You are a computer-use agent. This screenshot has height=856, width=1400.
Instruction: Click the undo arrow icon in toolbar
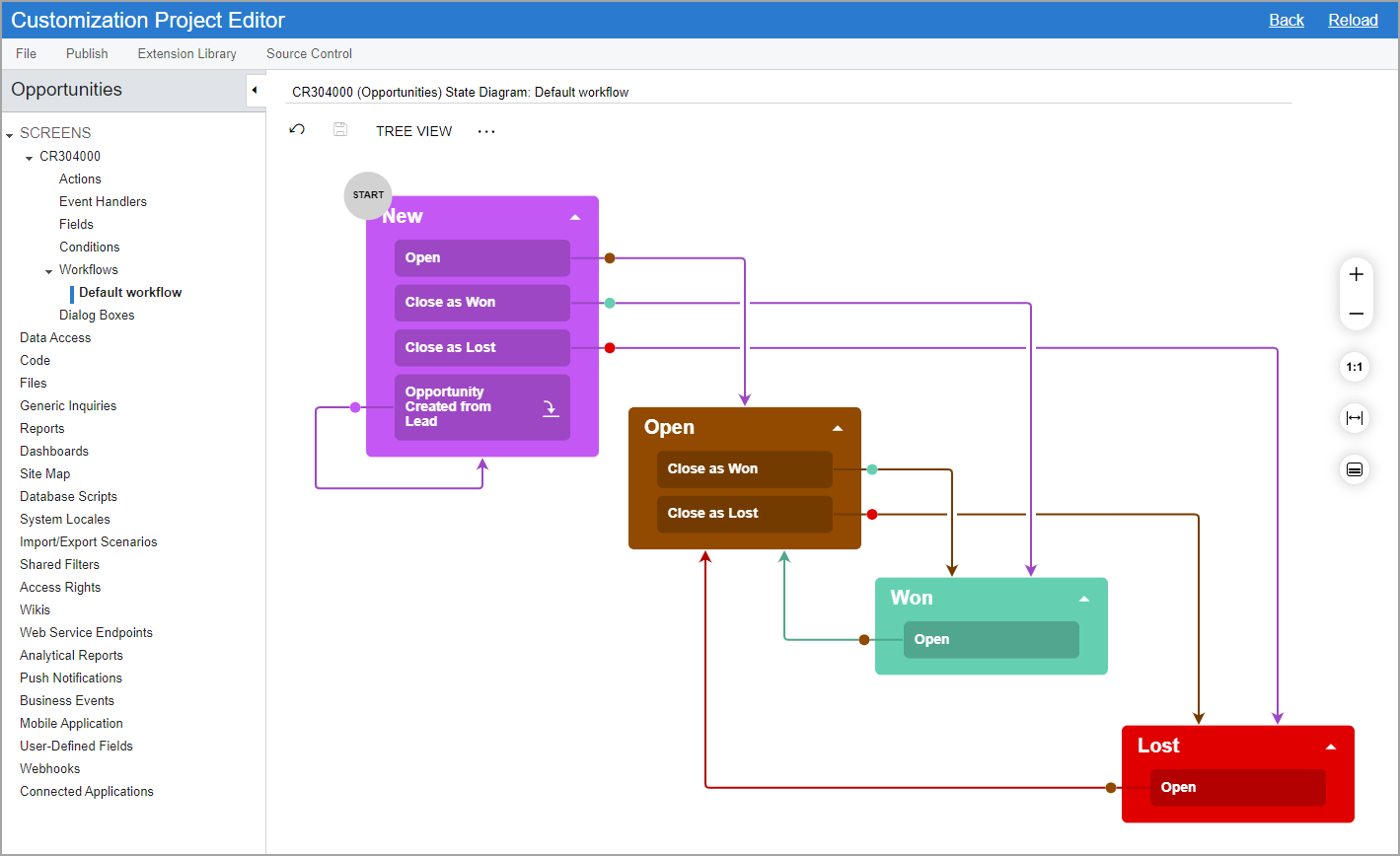[297, 130]
